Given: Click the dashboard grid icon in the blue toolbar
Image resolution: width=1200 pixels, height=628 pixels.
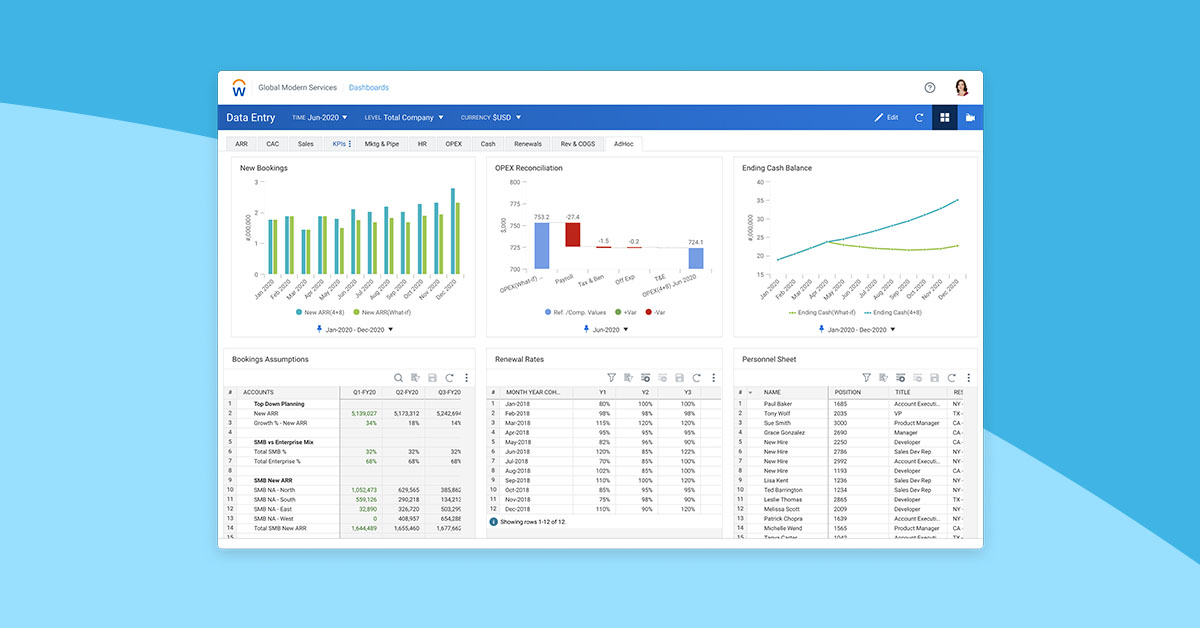Looking at the screenshot, I should coord(945,117).
